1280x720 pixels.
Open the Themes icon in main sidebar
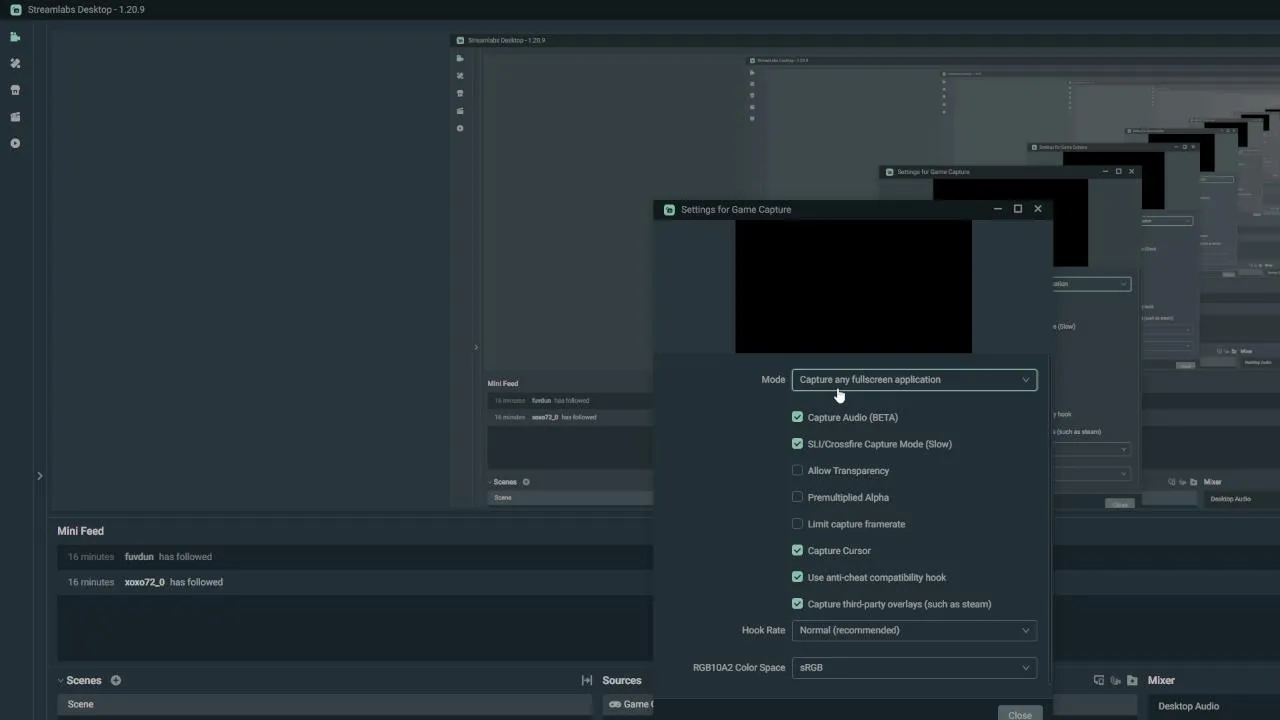(x=15, y=63)
